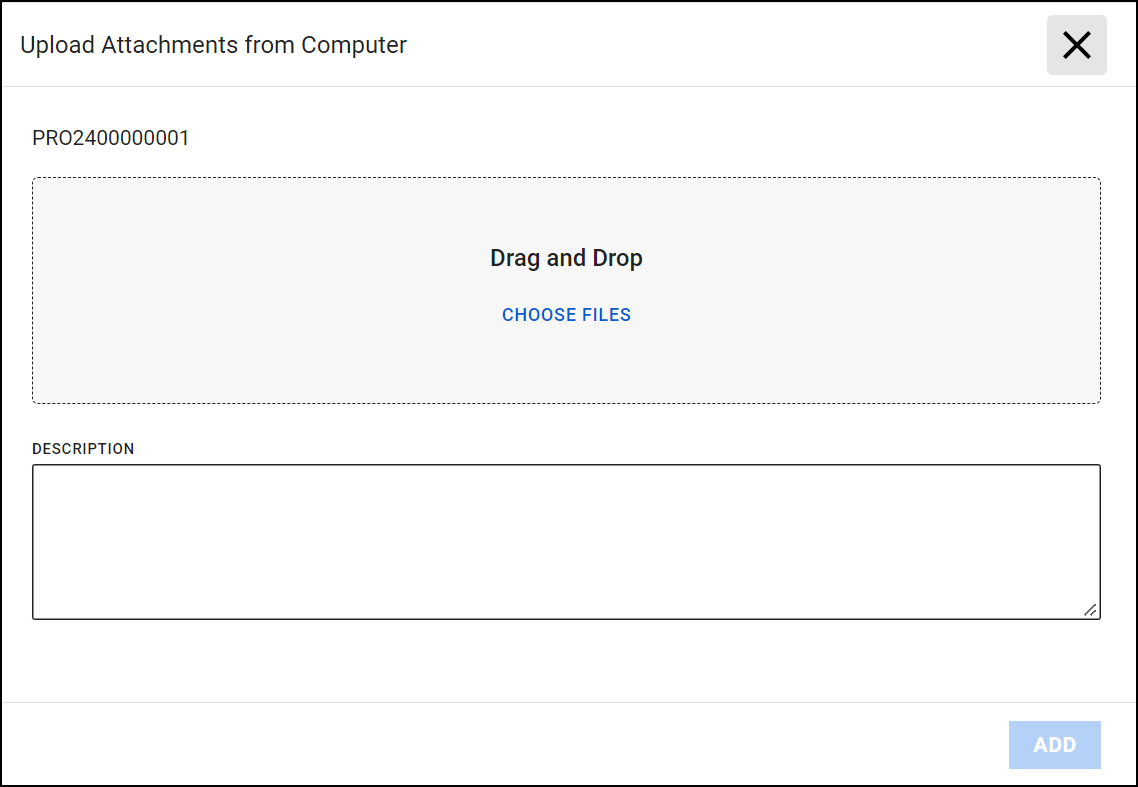
Task: Click the ADD button to attach files
Action: pyautogui.click(x=1054, y=744)
